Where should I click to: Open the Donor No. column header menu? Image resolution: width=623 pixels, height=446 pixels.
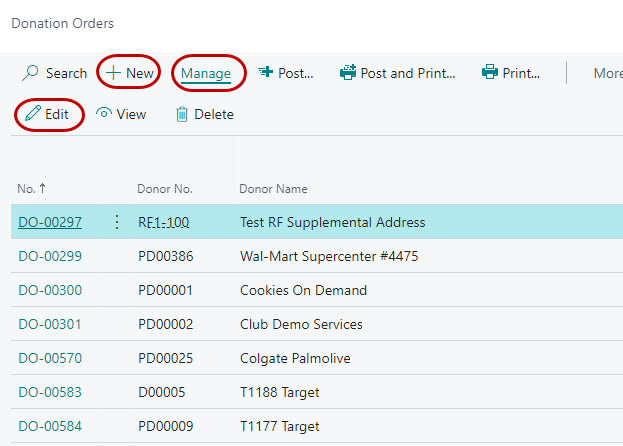[x=165, y=189]
